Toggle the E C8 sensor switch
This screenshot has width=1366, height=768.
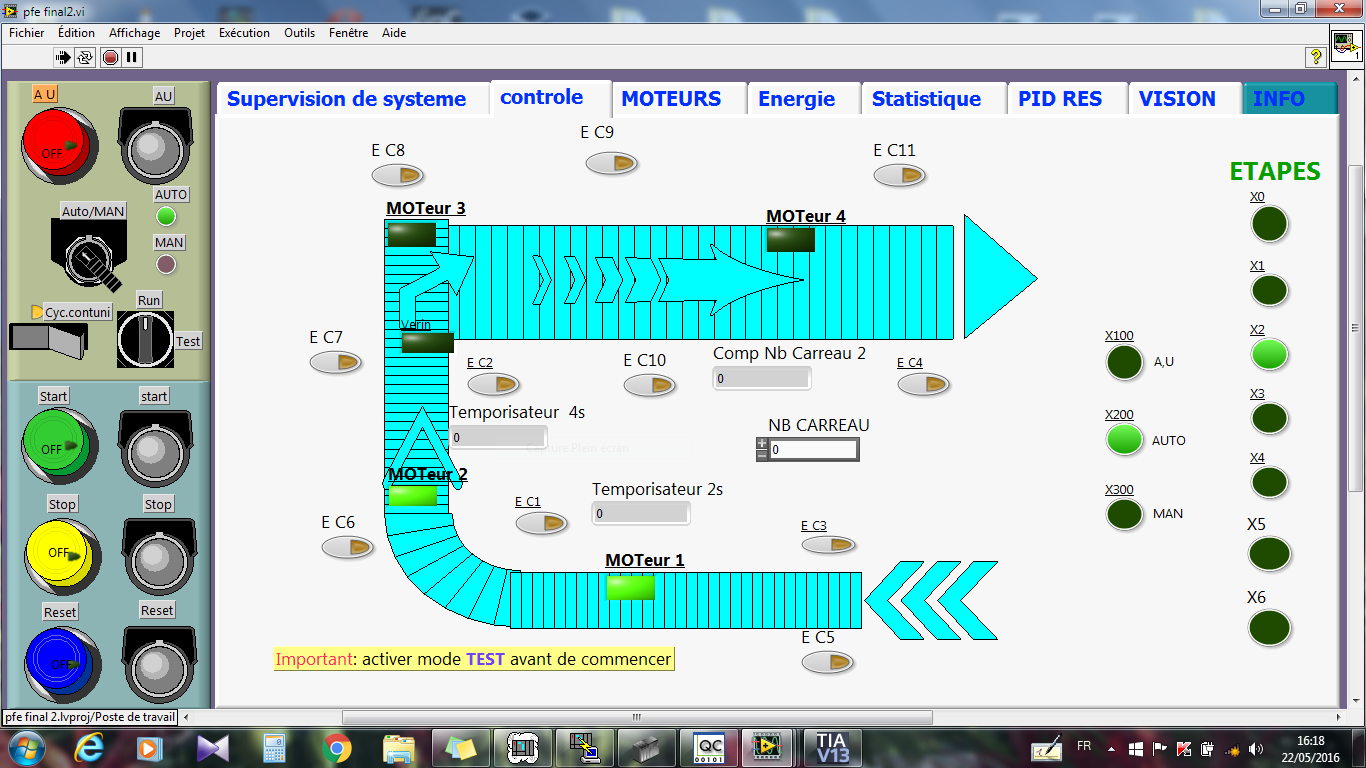coord(397,174)
